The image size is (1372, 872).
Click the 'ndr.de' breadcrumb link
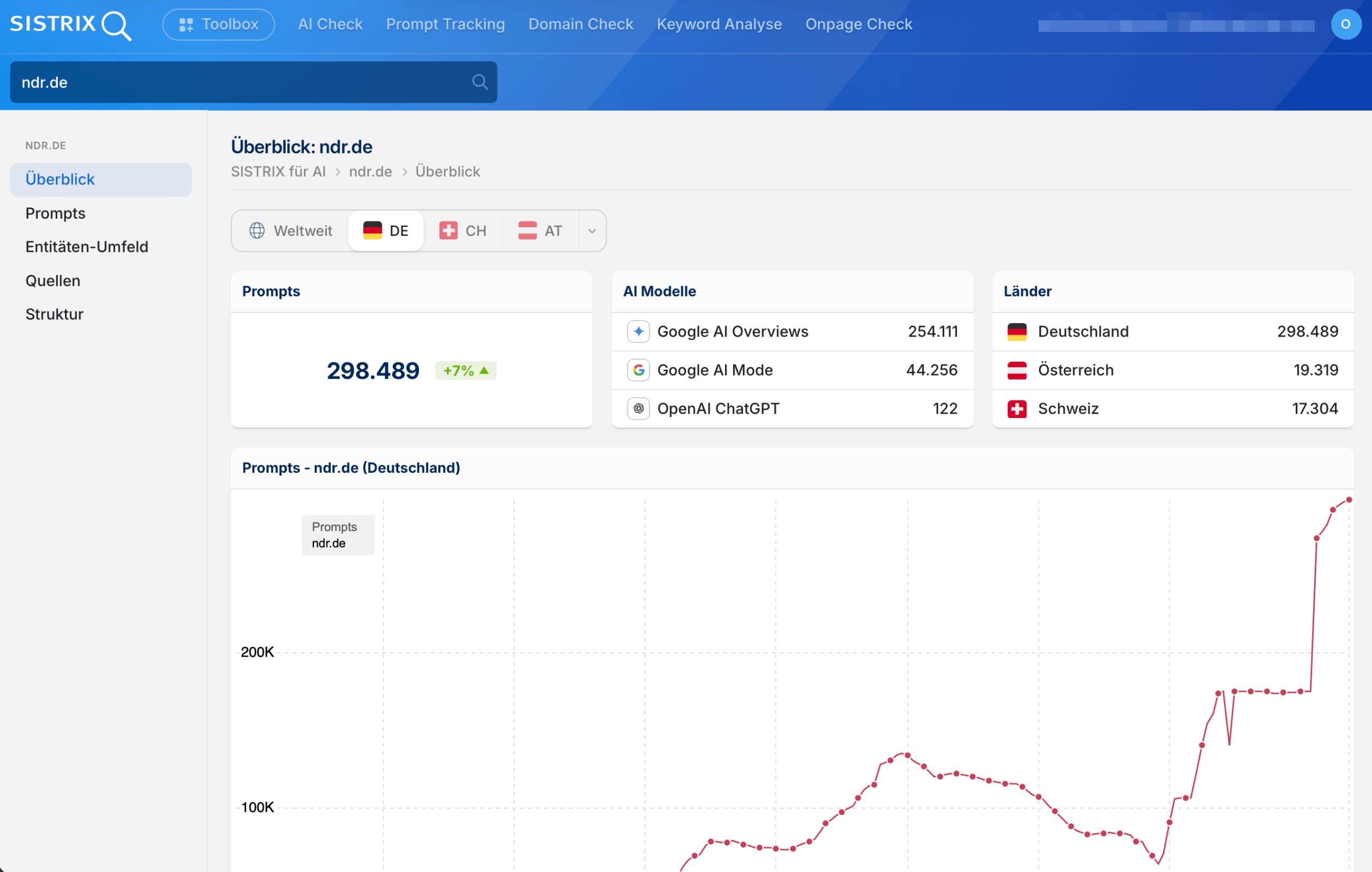[x=370, y=172]
